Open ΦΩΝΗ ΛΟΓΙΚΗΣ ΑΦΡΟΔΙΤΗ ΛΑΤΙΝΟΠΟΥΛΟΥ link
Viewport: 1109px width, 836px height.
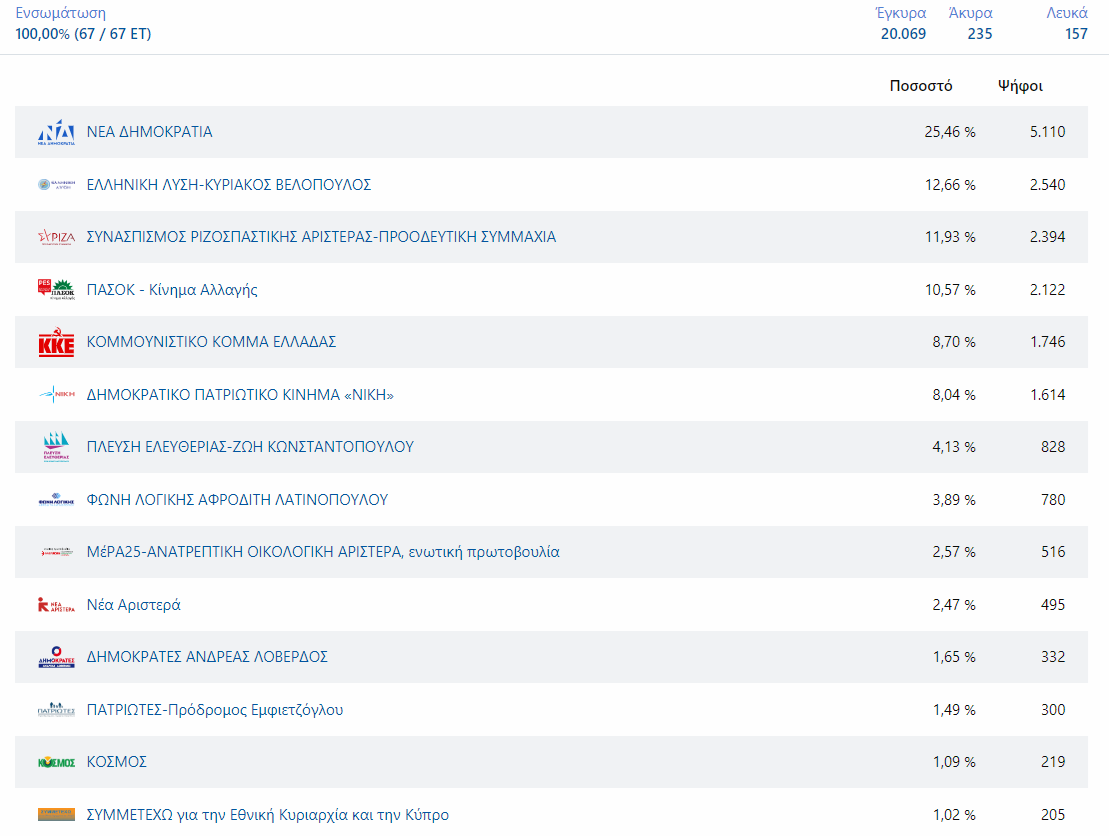click(237, 499)
